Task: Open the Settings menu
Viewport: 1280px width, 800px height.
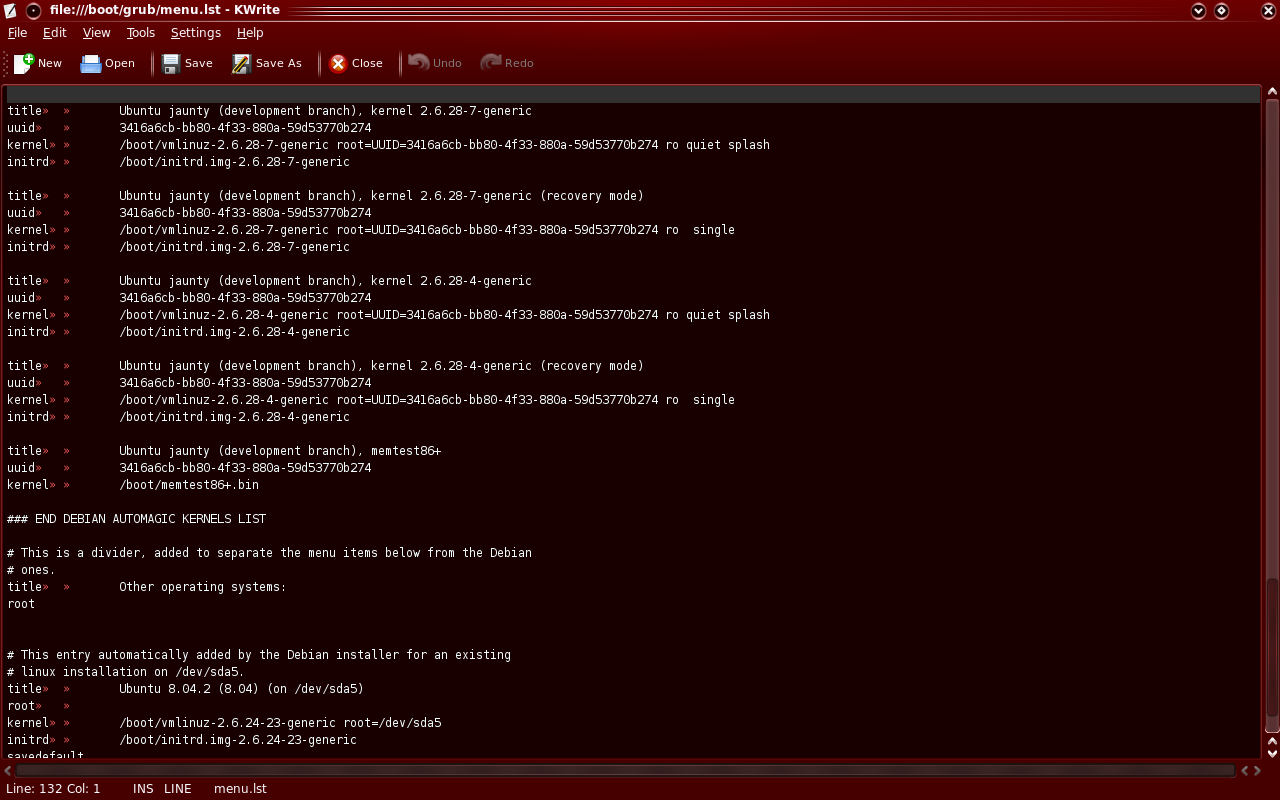Action: coord(196,33)
